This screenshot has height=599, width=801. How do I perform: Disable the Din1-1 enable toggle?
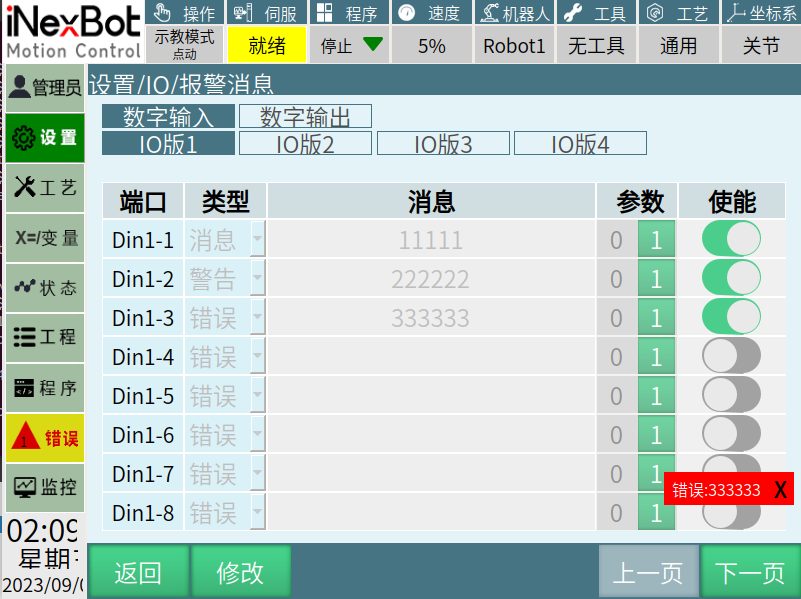[731, 240]
